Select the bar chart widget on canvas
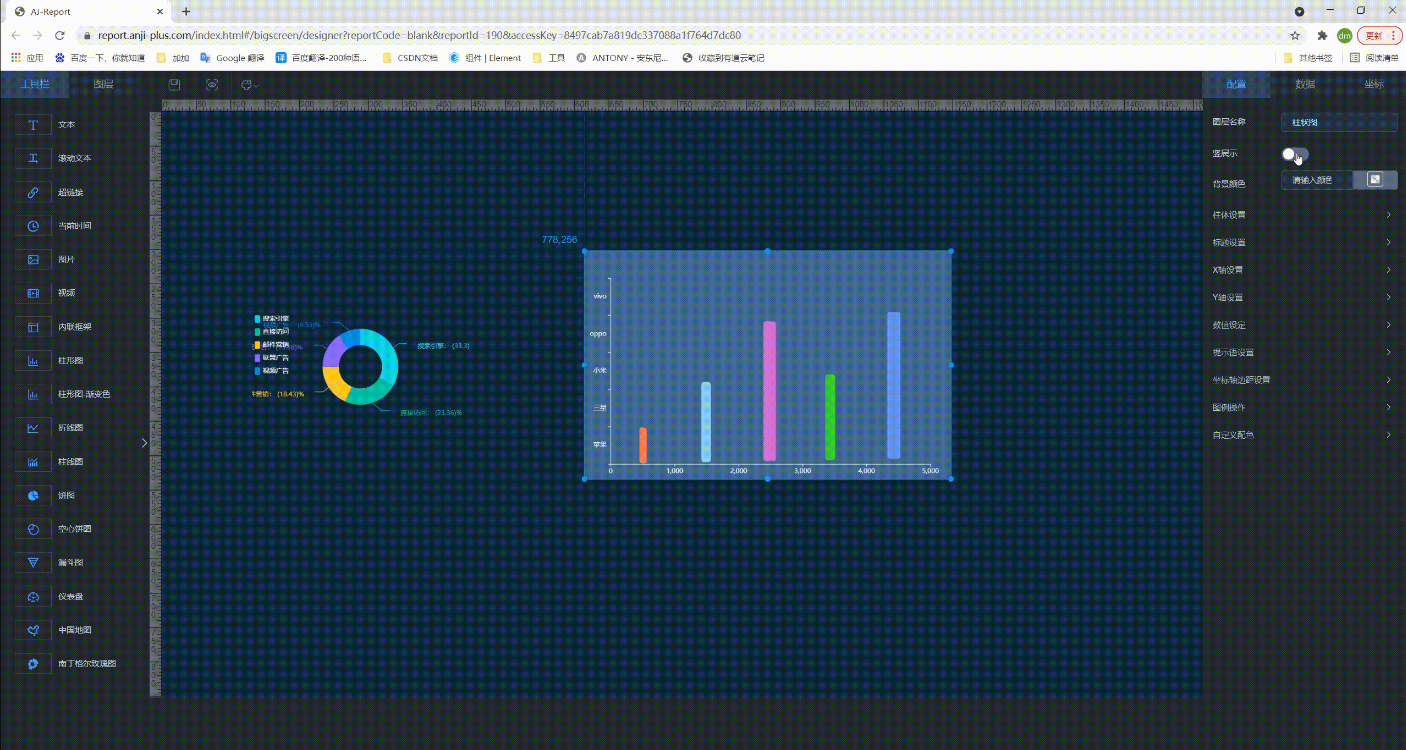Image resolution: width=1406 pixels, height=750 pixels. click(767, 365)
